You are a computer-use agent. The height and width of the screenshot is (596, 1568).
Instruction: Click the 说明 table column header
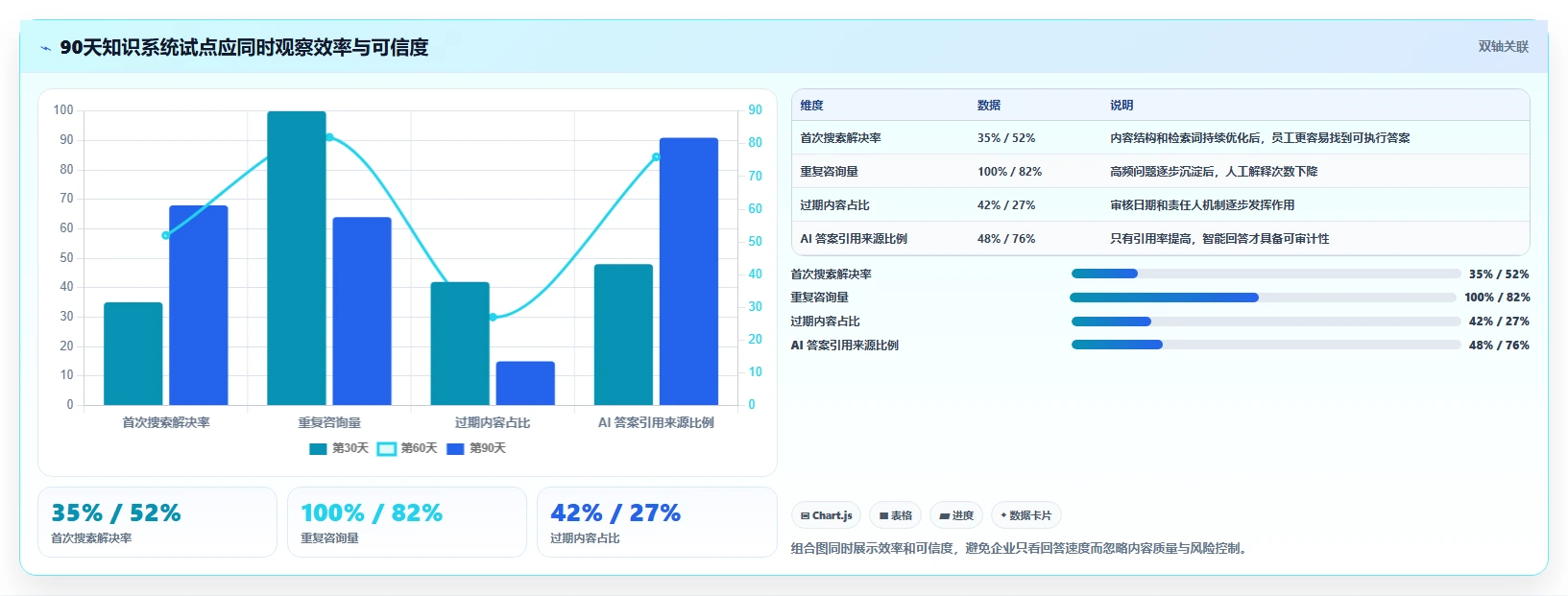point(1122,106)
